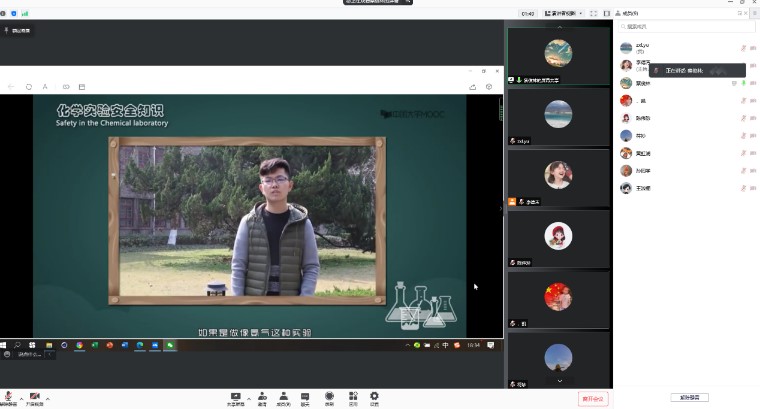Click muted mic on fourth member row
Viewport: 760px width, 409px height.
[743, 101]
